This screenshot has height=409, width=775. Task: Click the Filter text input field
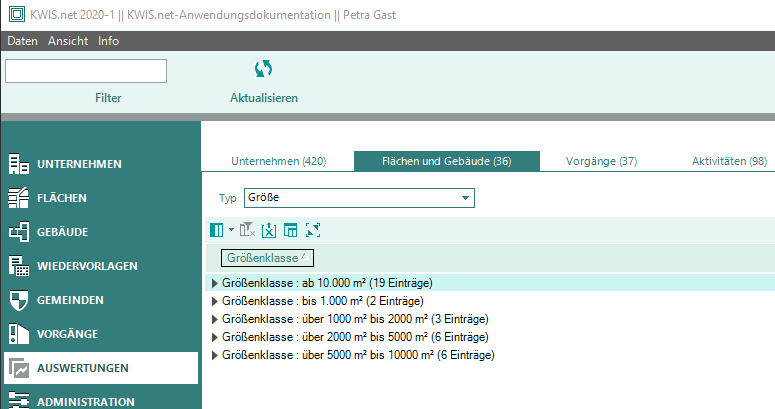pyautogui.click(x=86, y=71)
